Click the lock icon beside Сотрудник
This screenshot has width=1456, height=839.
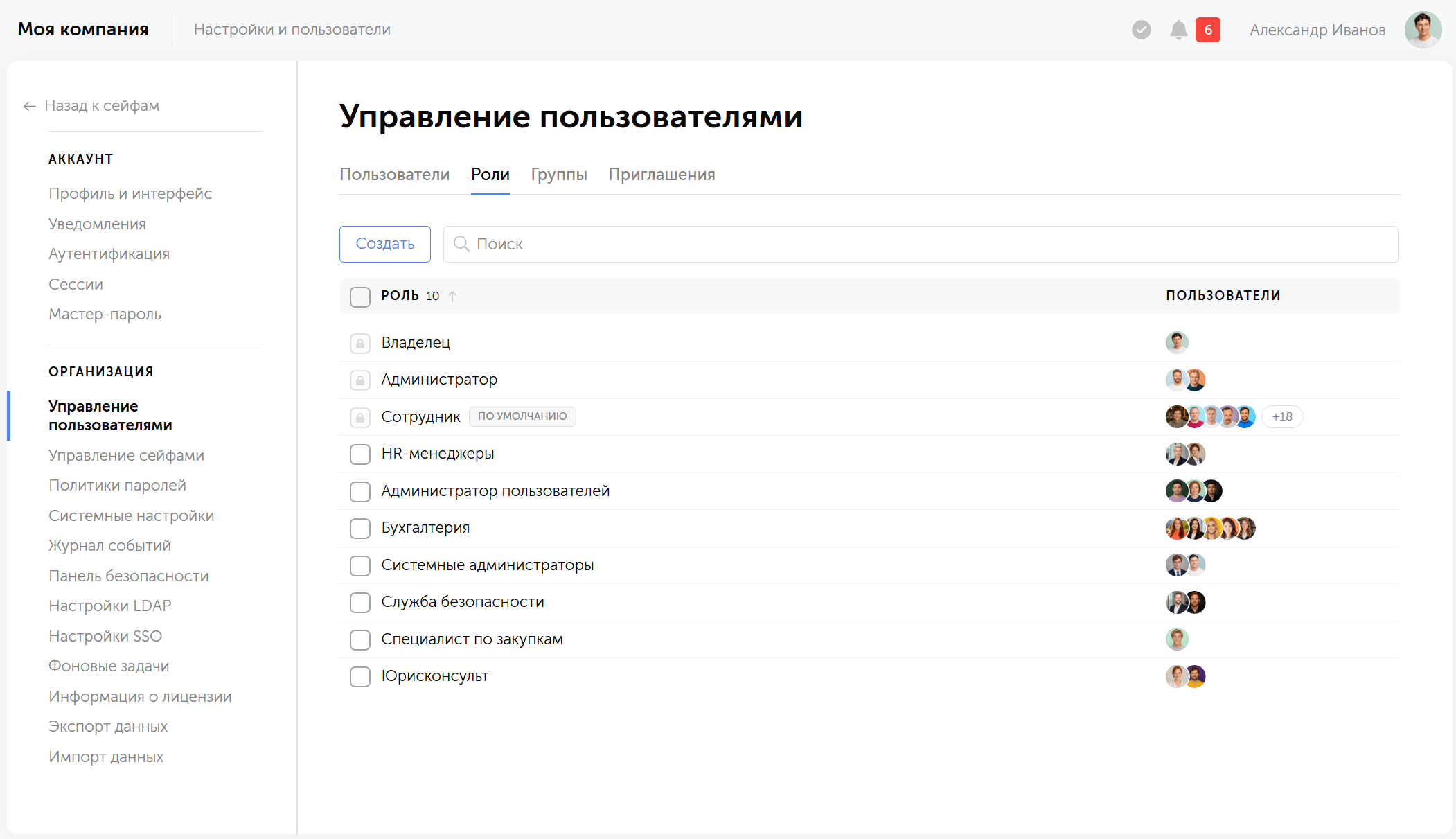[360, 417]
